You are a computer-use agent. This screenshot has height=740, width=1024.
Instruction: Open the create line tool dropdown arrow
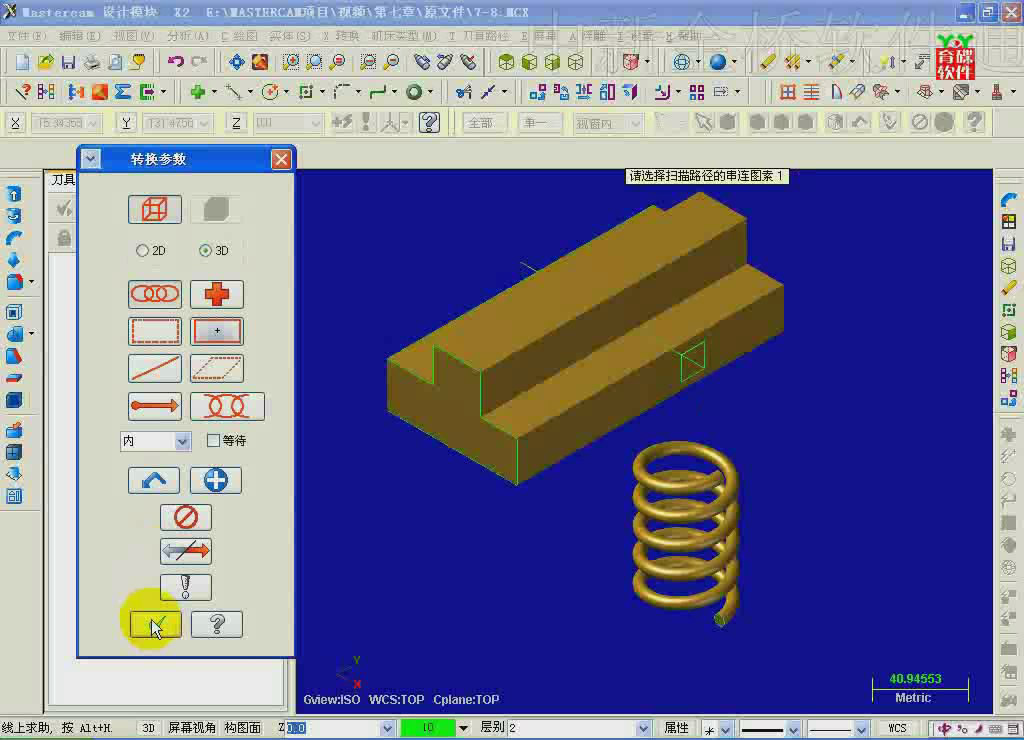pos(250,92)
